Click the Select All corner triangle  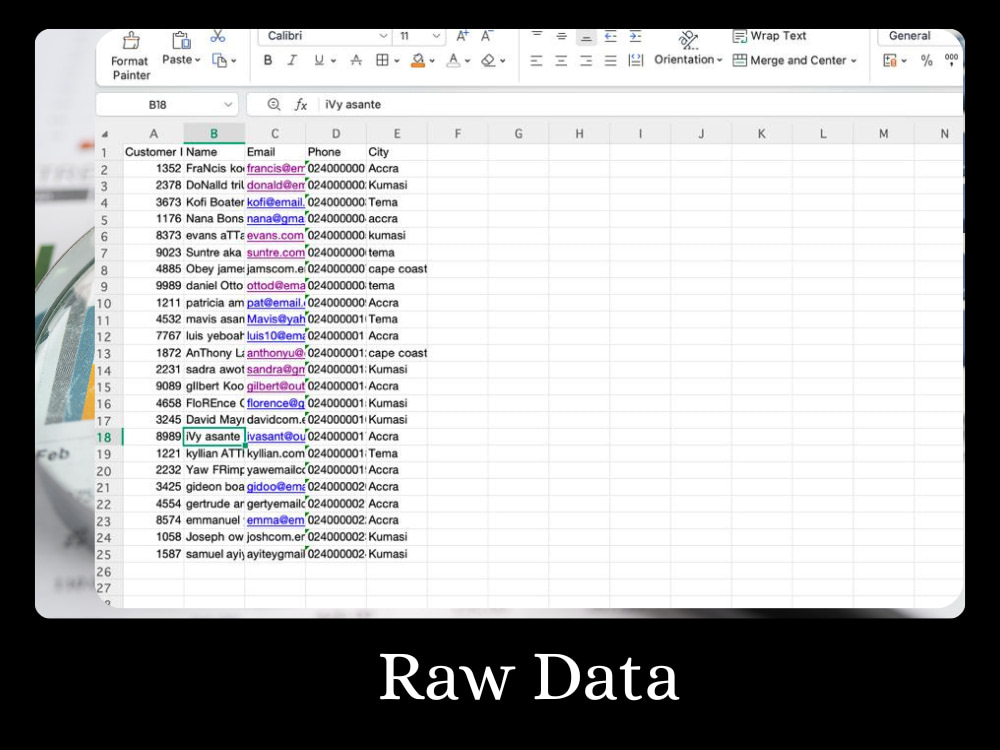point(105,134)
